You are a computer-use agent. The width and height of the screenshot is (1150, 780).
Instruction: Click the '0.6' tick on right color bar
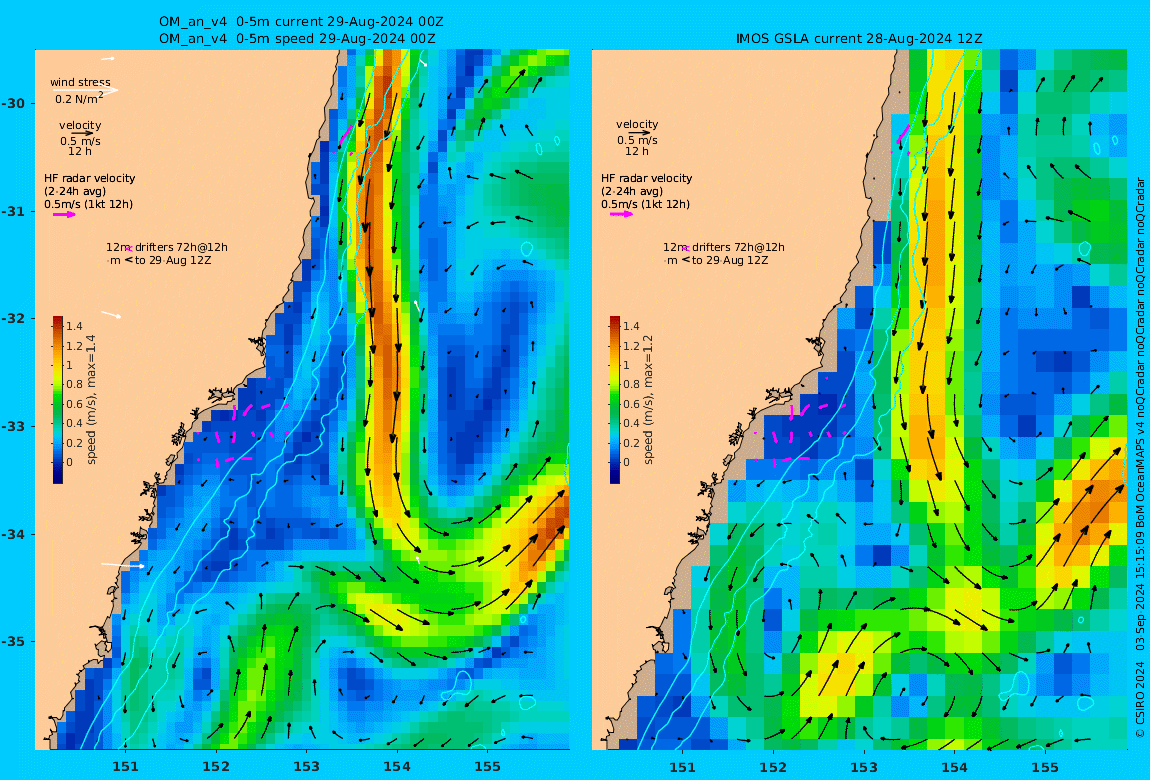click(631, 404)
